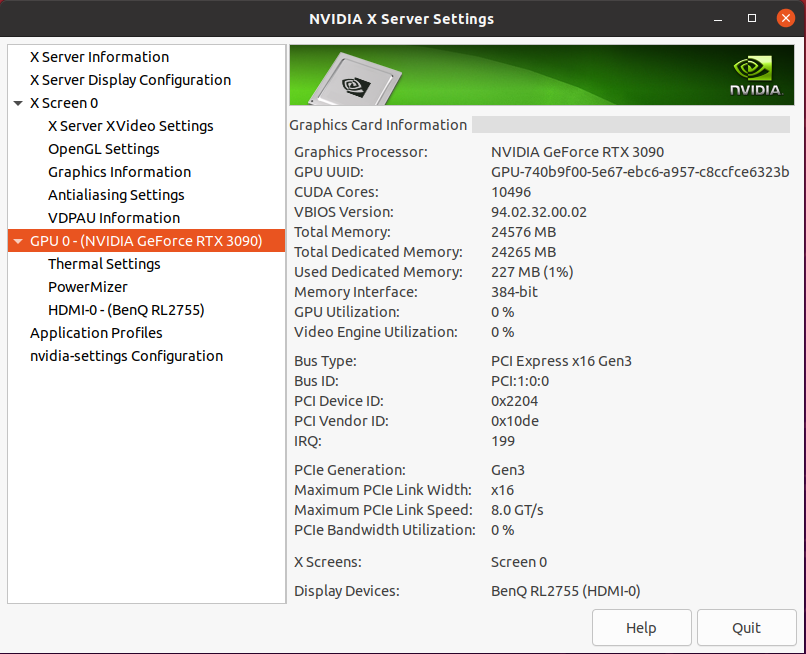Click PCI Device ID value 0x2204
This screenshot has height=654, width=806.
click(515, 402)
